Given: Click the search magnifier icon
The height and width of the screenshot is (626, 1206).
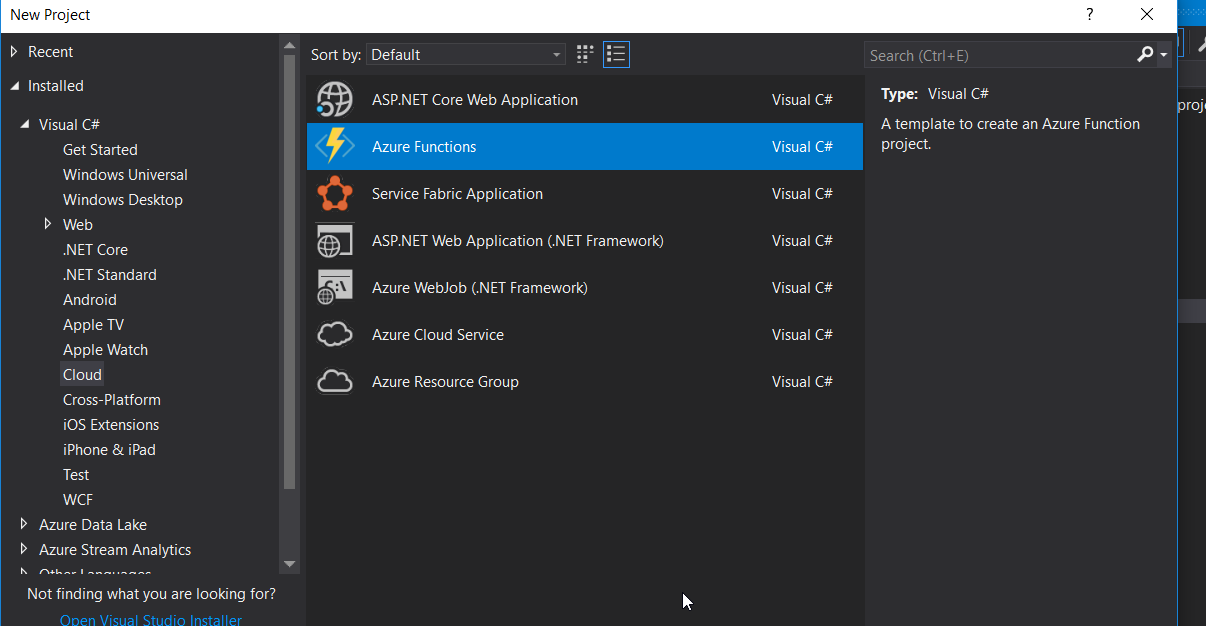Looking at the screenshot, I should tap(1146, 55).
